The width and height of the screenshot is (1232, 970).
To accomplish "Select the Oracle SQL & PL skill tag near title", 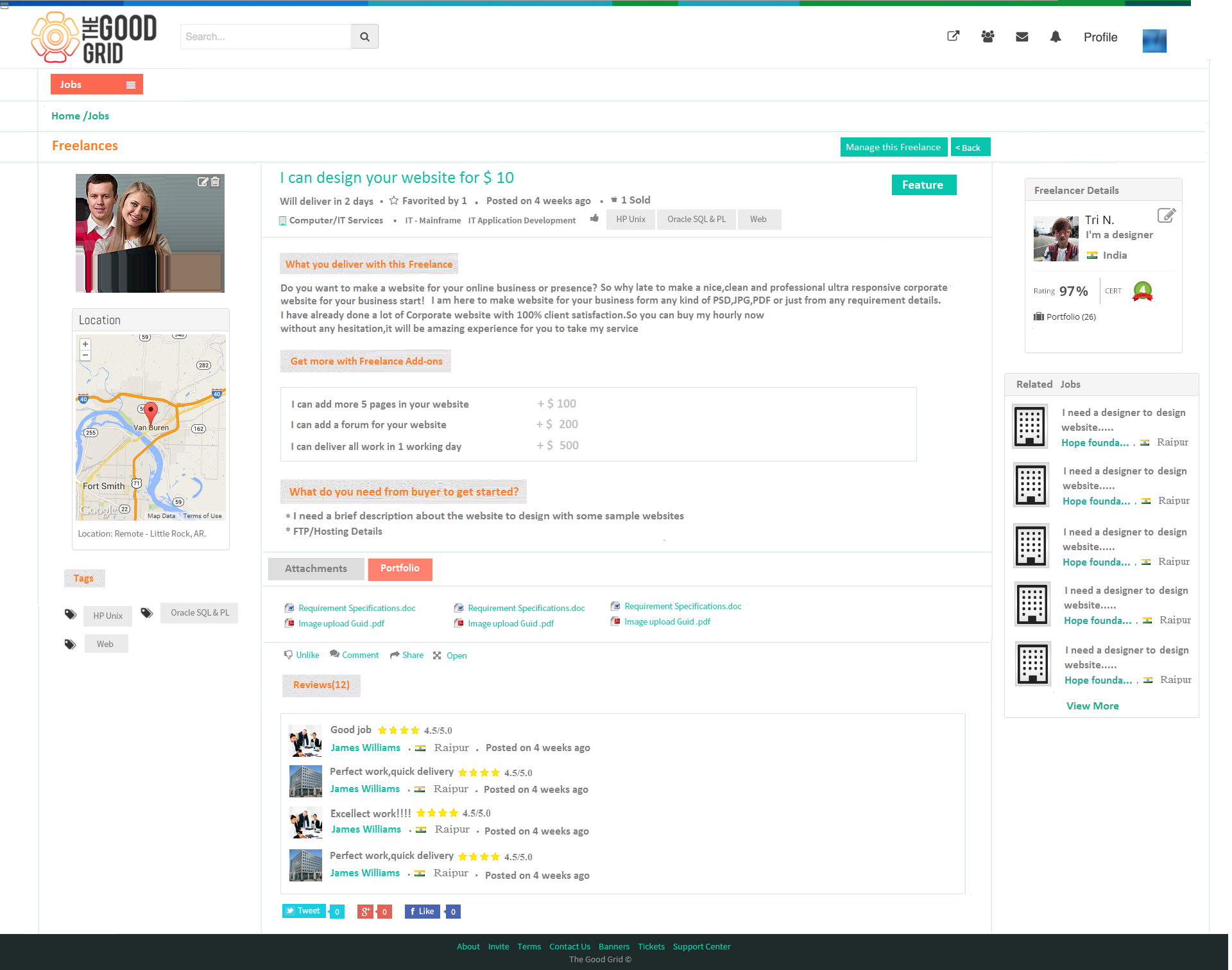I will (696, 220).
